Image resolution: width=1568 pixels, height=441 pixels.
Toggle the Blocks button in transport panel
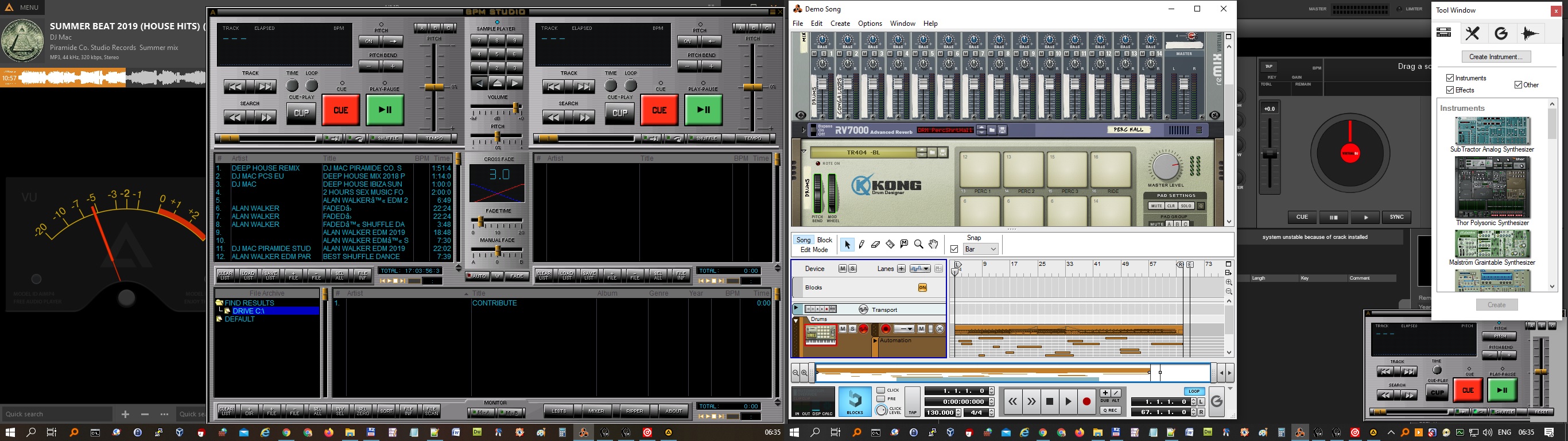[x=855, y=402]
